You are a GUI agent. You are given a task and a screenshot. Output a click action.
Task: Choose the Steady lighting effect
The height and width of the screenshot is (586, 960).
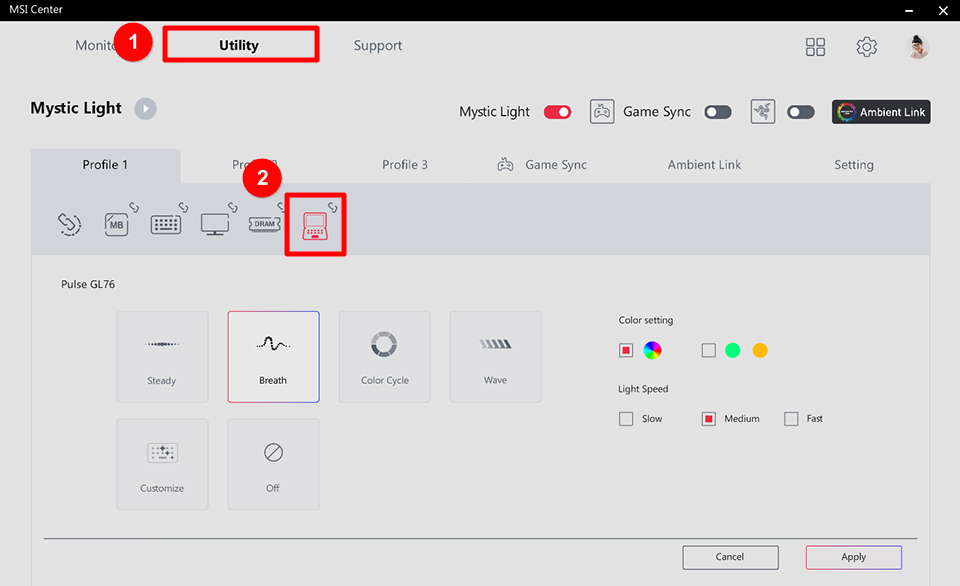click(x=162, y=357)
